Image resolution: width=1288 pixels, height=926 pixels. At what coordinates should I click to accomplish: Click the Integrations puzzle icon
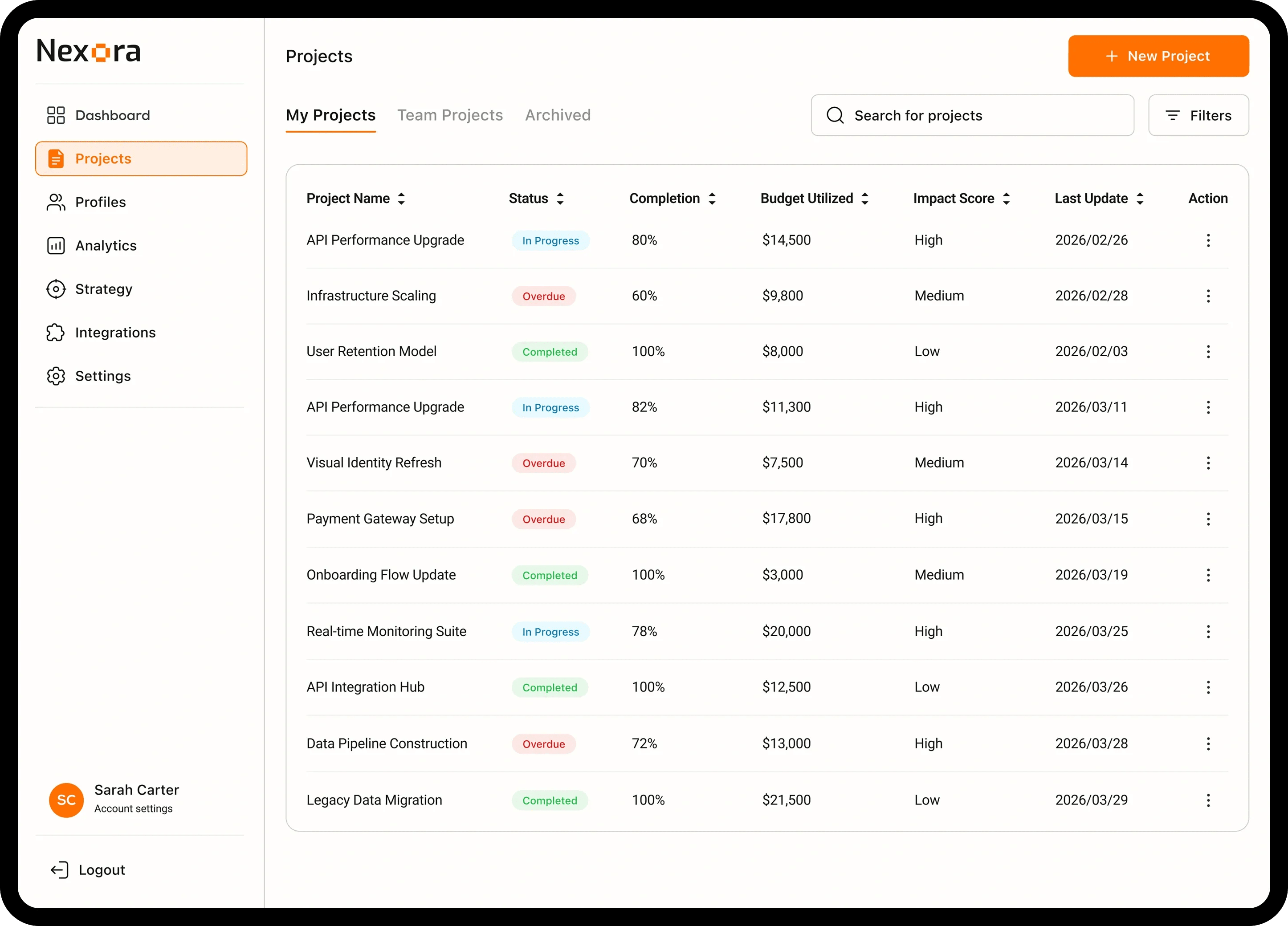pyautogui.click(x=56, y=333)
